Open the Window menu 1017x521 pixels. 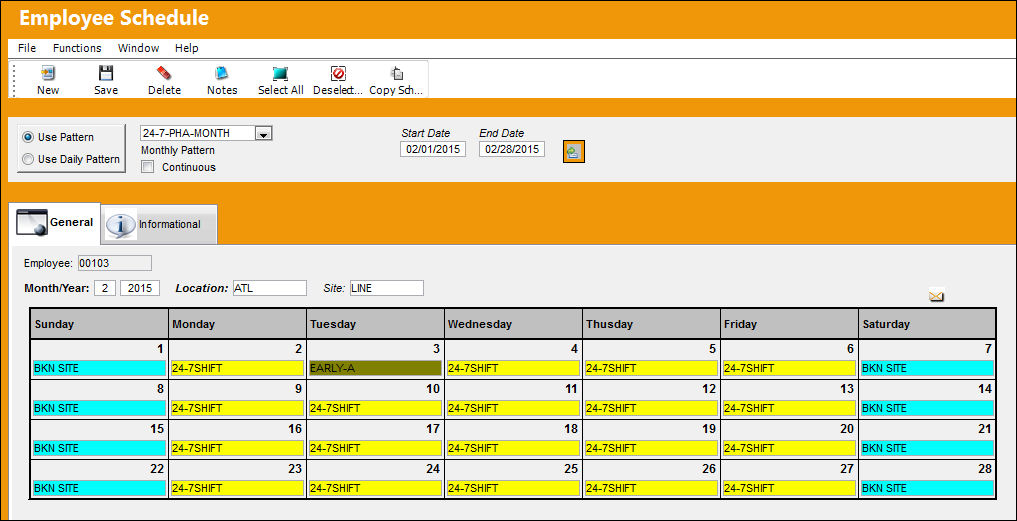(138, 48)
